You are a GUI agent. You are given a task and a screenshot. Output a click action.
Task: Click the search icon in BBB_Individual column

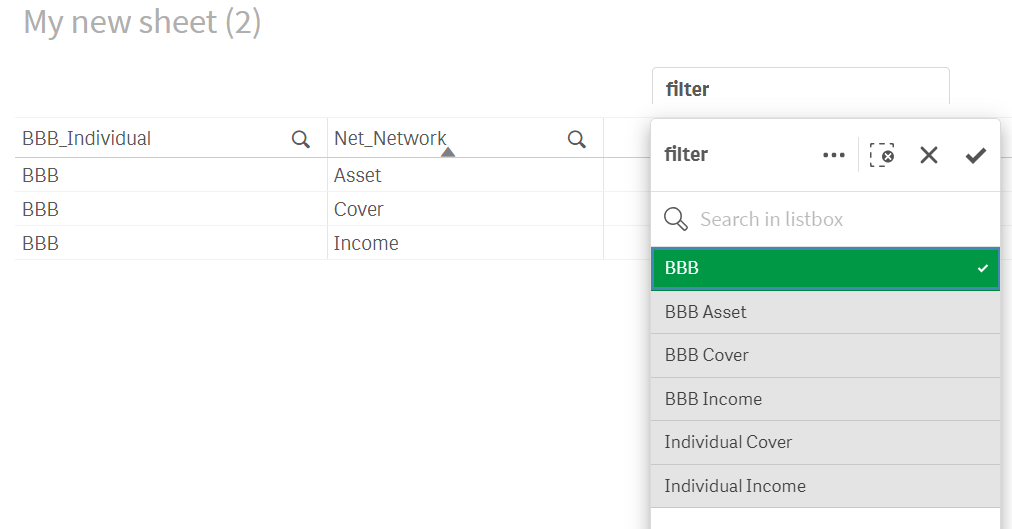coord(300,140)
